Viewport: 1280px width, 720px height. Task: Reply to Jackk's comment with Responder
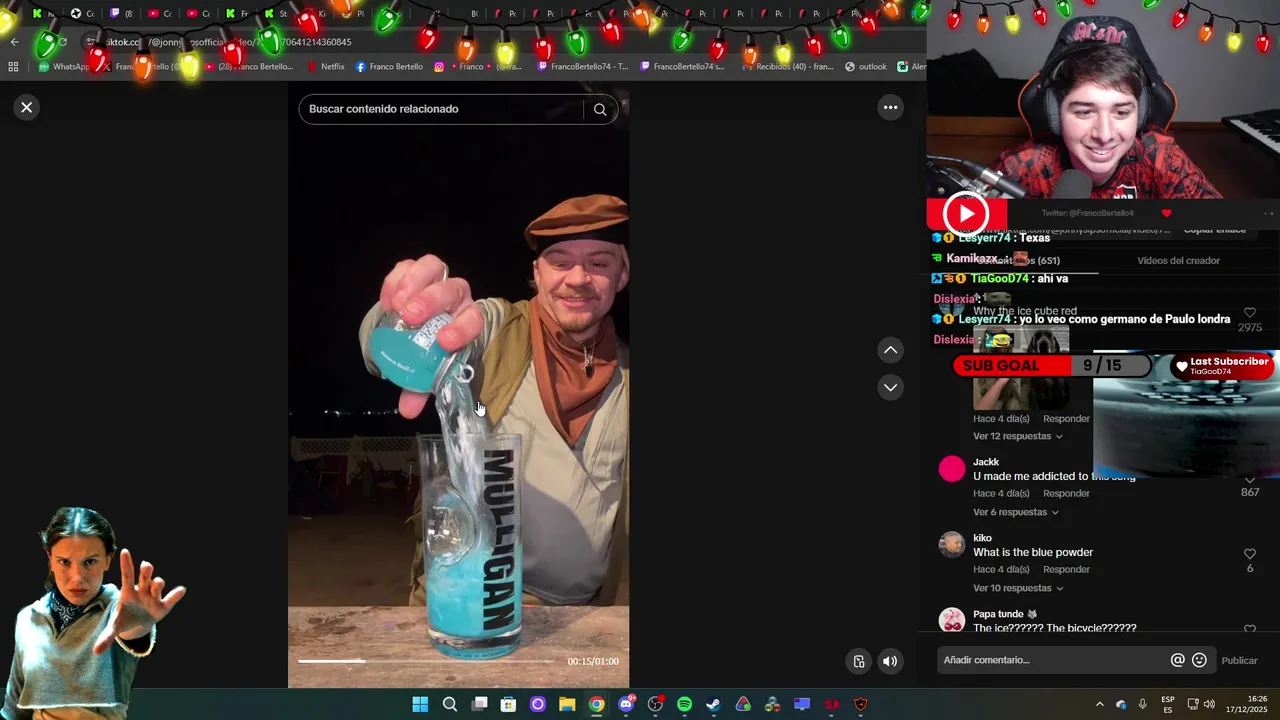click(x=1066, y=493)
